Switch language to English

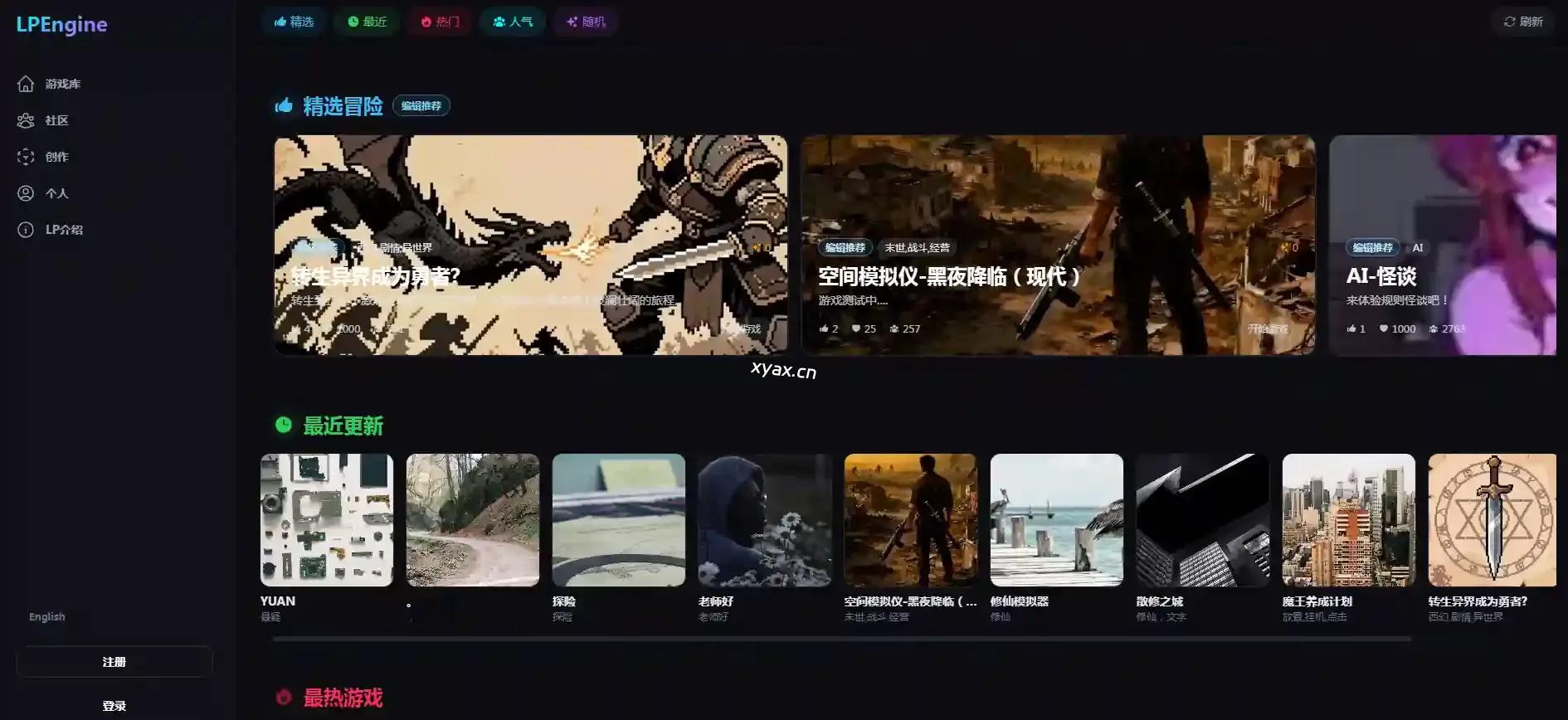(x=47, y=617)
